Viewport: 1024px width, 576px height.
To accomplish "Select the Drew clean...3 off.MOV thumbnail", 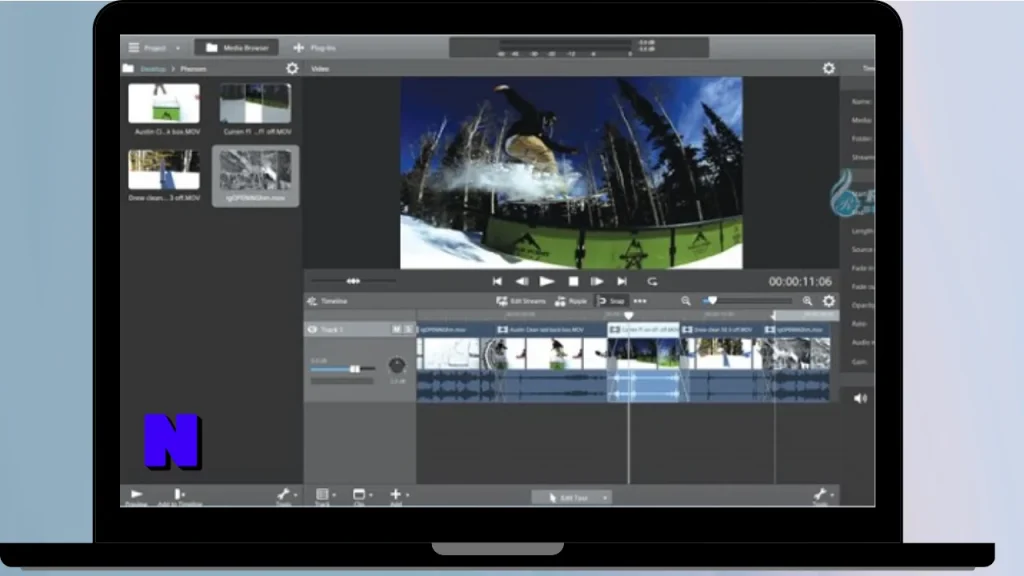I will [164, 170].
